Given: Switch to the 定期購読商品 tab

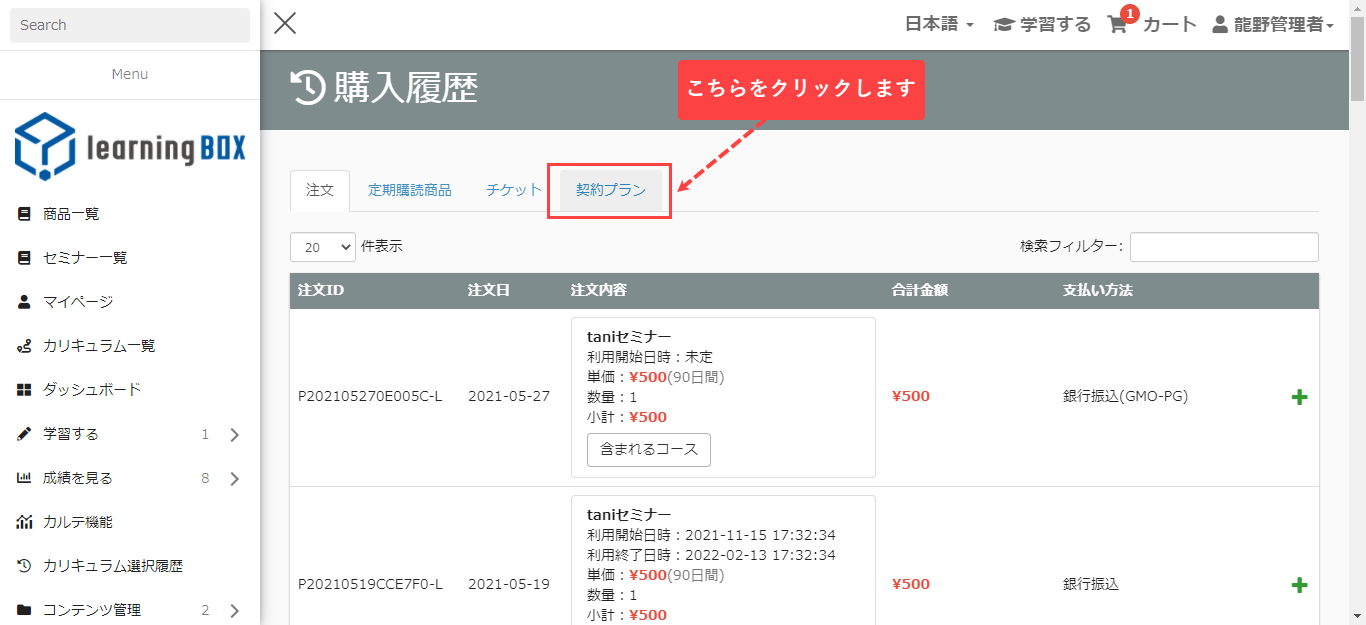Looking at the screenshot, I should 409,191.
